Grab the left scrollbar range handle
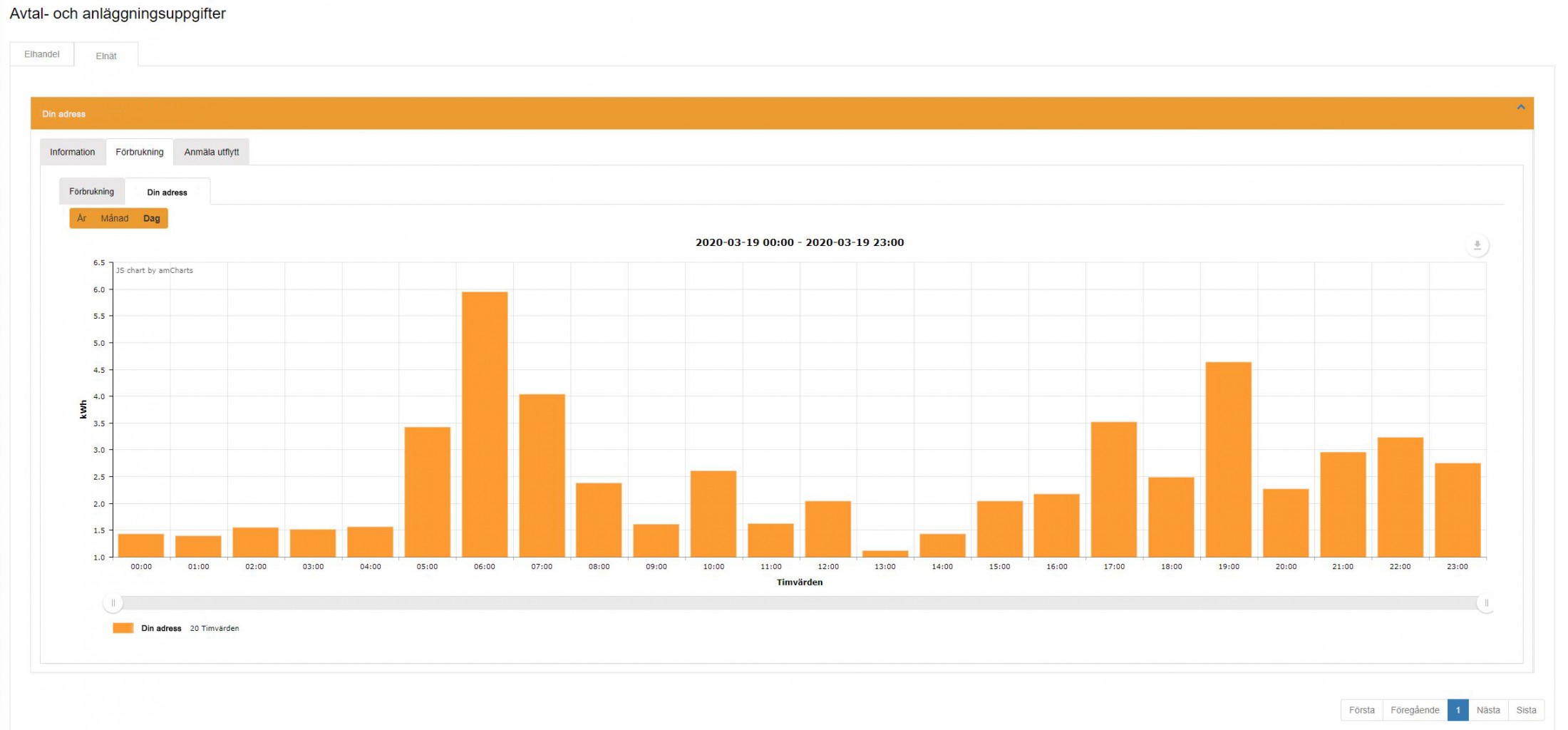Image resolution: width=1568 pixels, height=730 pixels. click(x=113, y=603)
